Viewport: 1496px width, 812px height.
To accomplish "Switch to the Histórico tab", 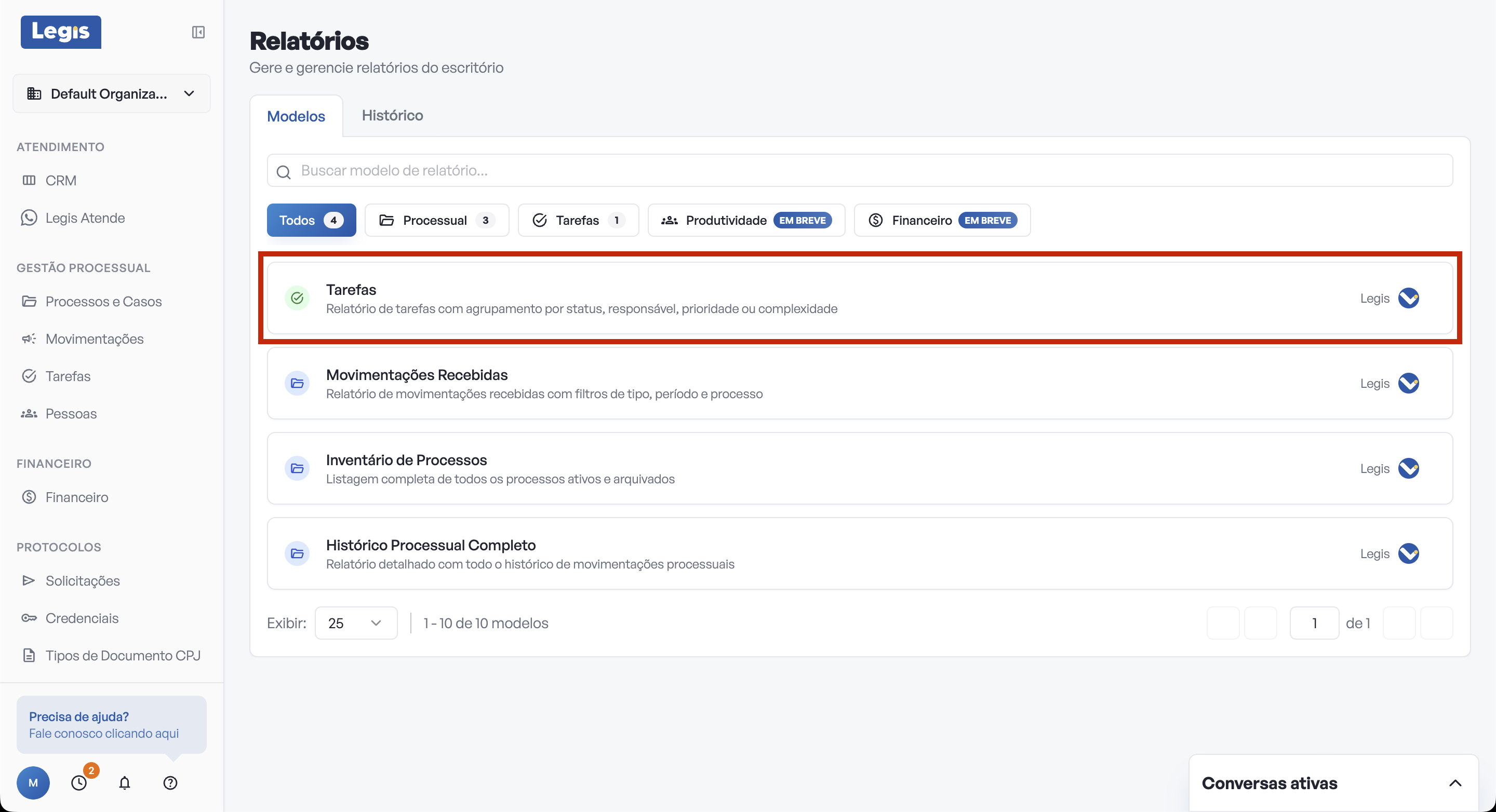I will (x=392, y=115).
